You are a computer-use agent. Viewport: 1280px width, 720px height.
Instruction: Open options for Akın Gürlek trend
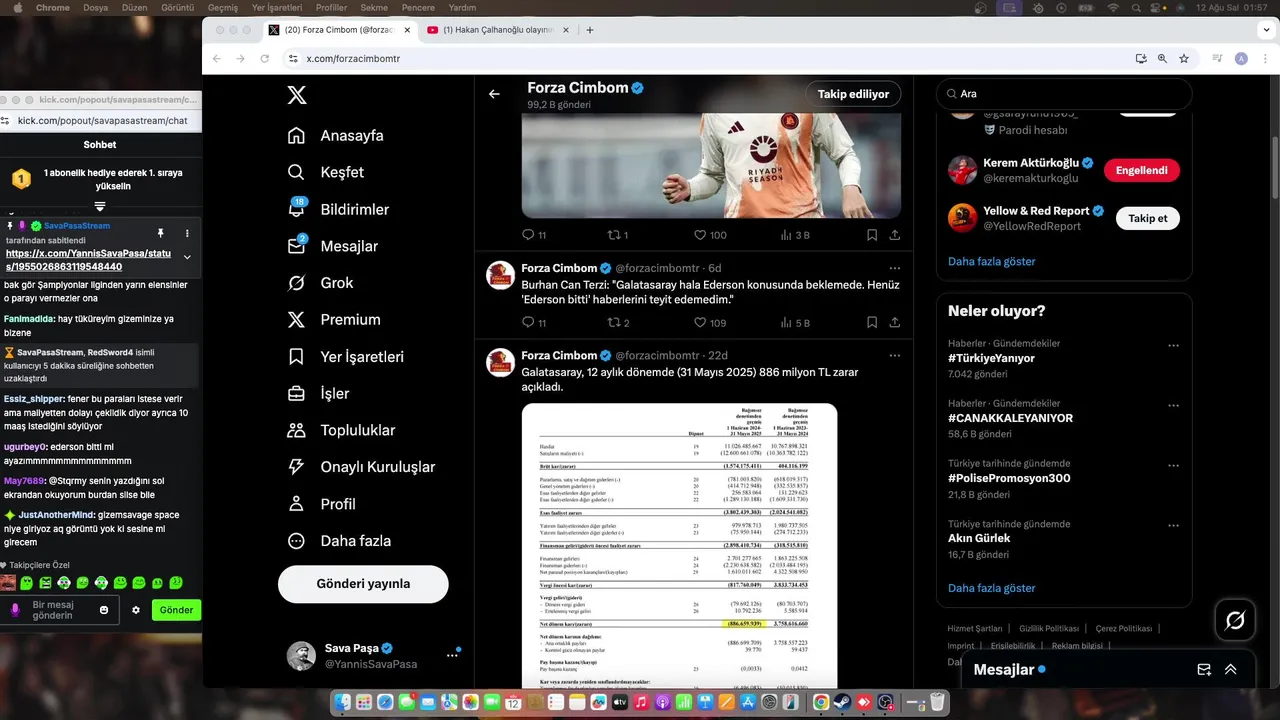pos(1173,525)
